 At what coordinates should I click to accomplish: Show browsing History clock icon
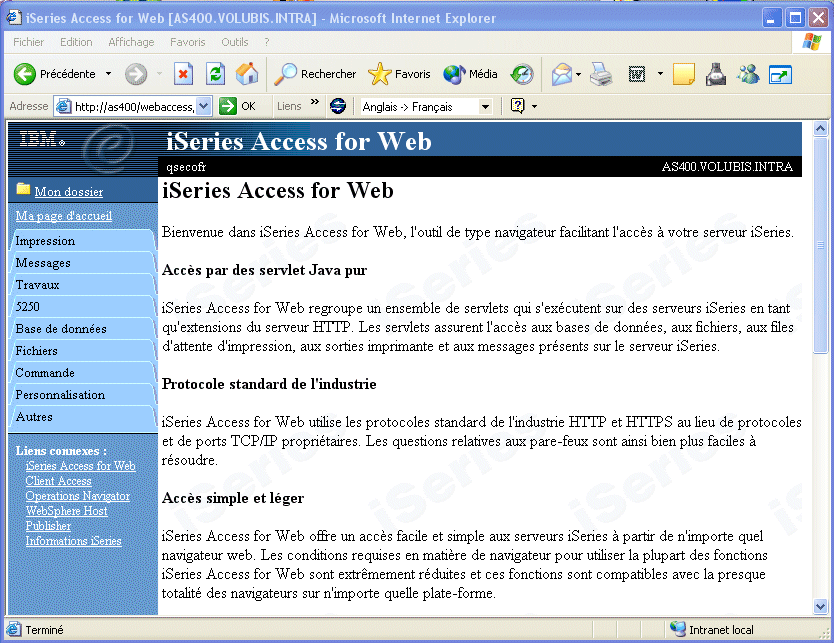click(522, 74)
